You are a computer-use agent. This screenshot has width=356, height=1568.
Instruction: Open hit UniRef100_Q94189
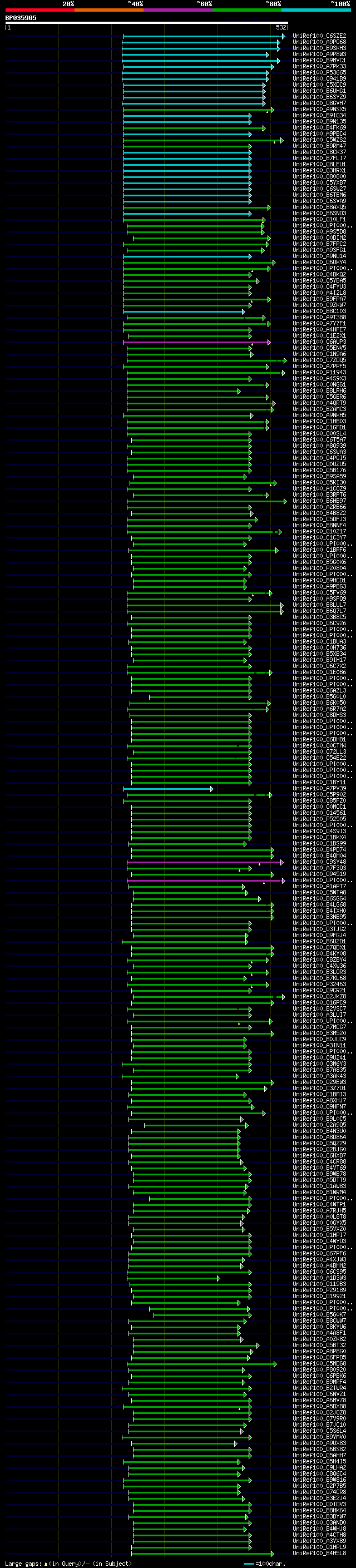(x=319, y=78)
